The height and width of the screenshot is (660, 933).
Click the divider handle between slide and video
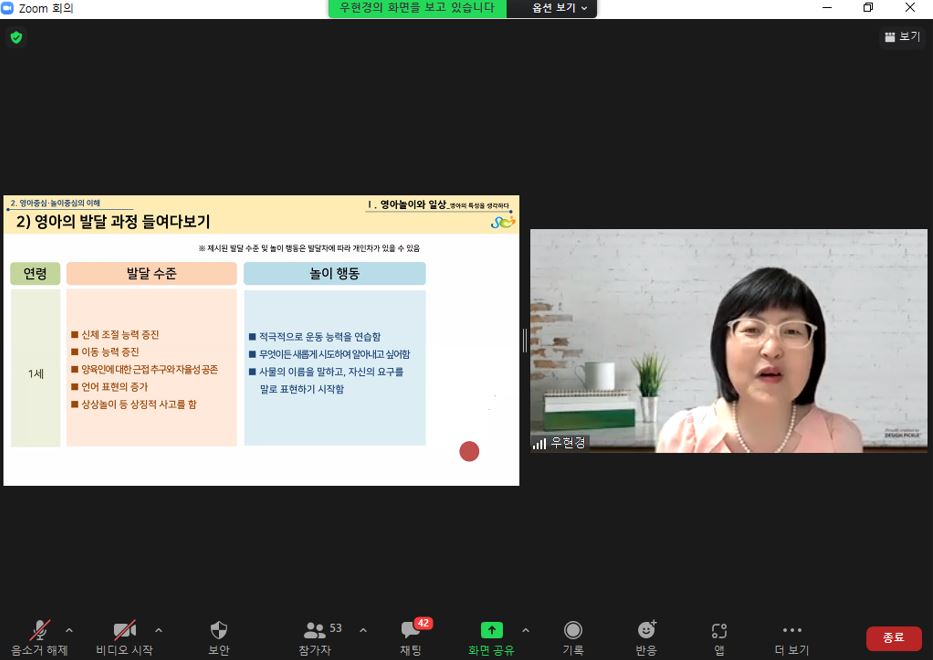coord(524,340)
